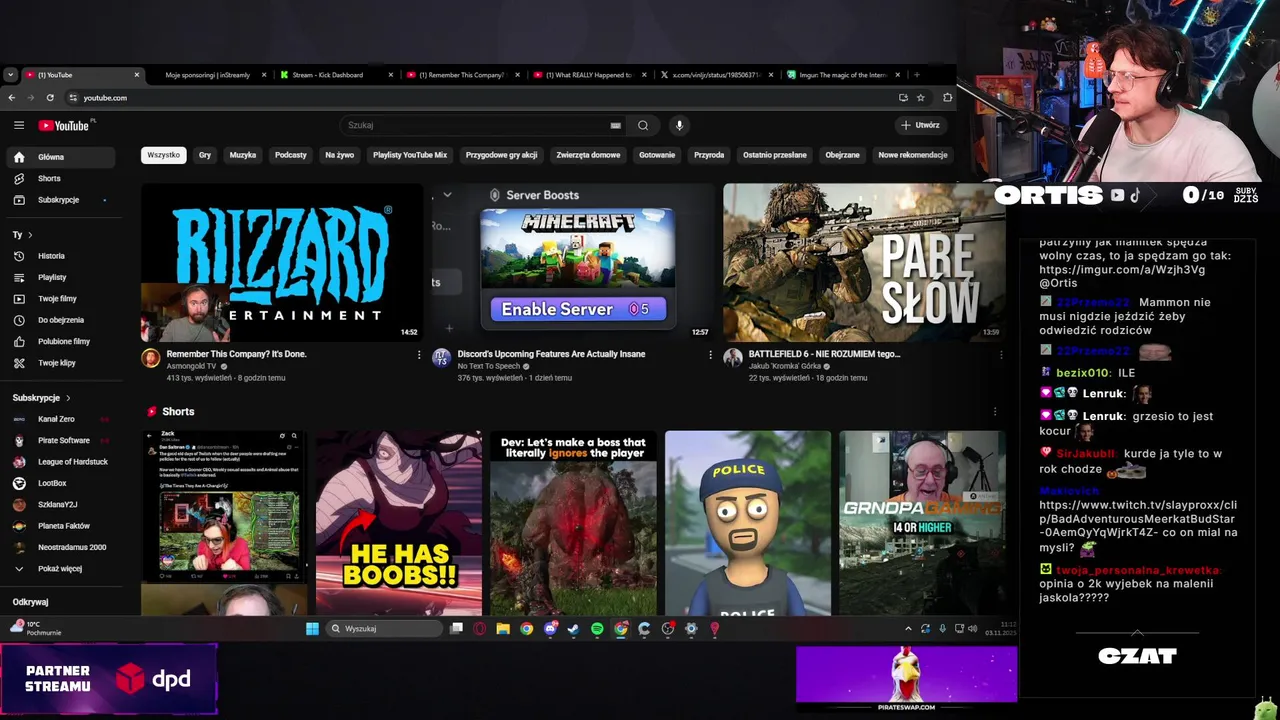Select the Muzyka filter chip
The width and height of the screenshot is (1280, 720).
(x=243, y=155)
